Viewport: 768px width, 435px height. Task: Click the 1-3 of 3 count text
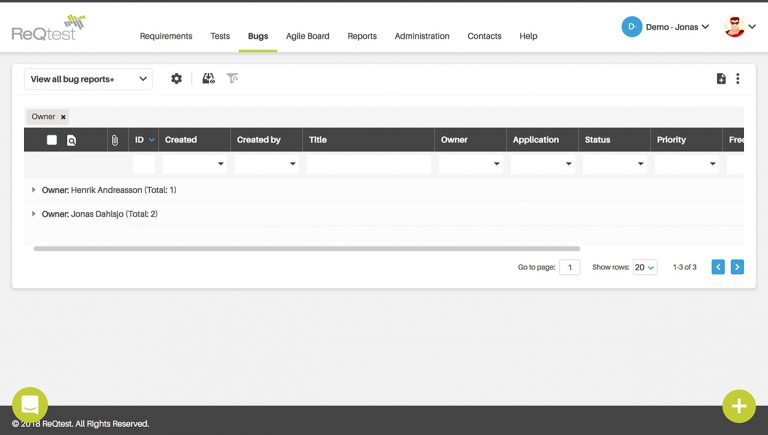click(684, 267)
